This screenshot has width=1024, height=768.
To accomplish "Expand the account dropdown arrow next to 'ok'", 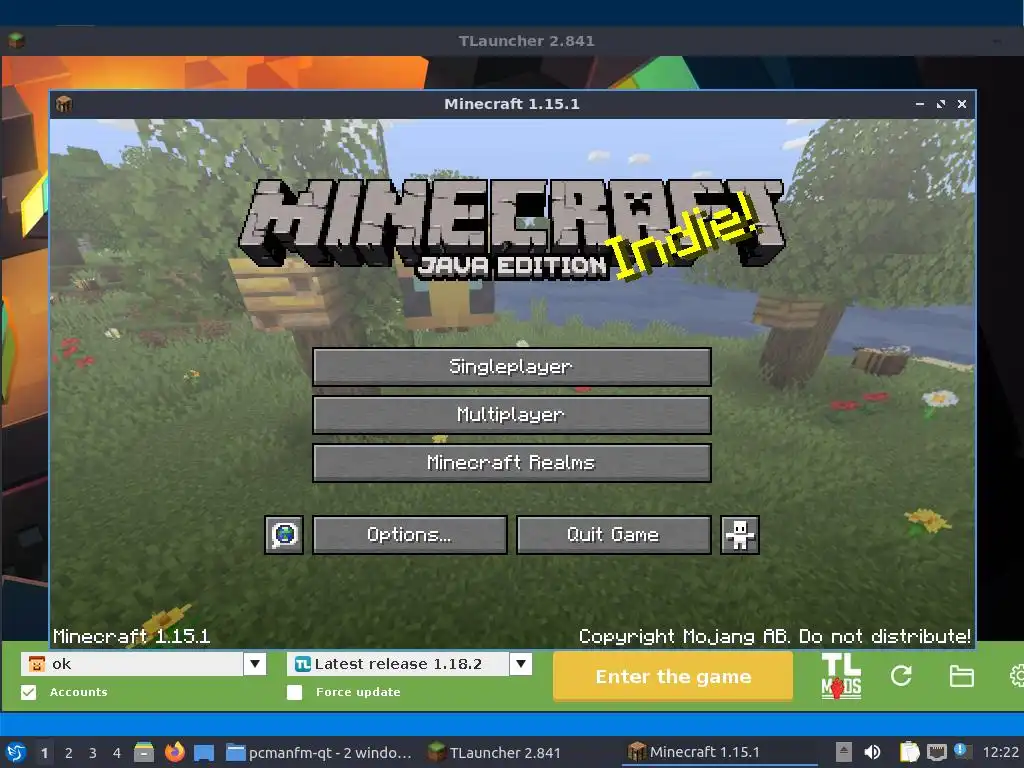I will click(255, 664).
